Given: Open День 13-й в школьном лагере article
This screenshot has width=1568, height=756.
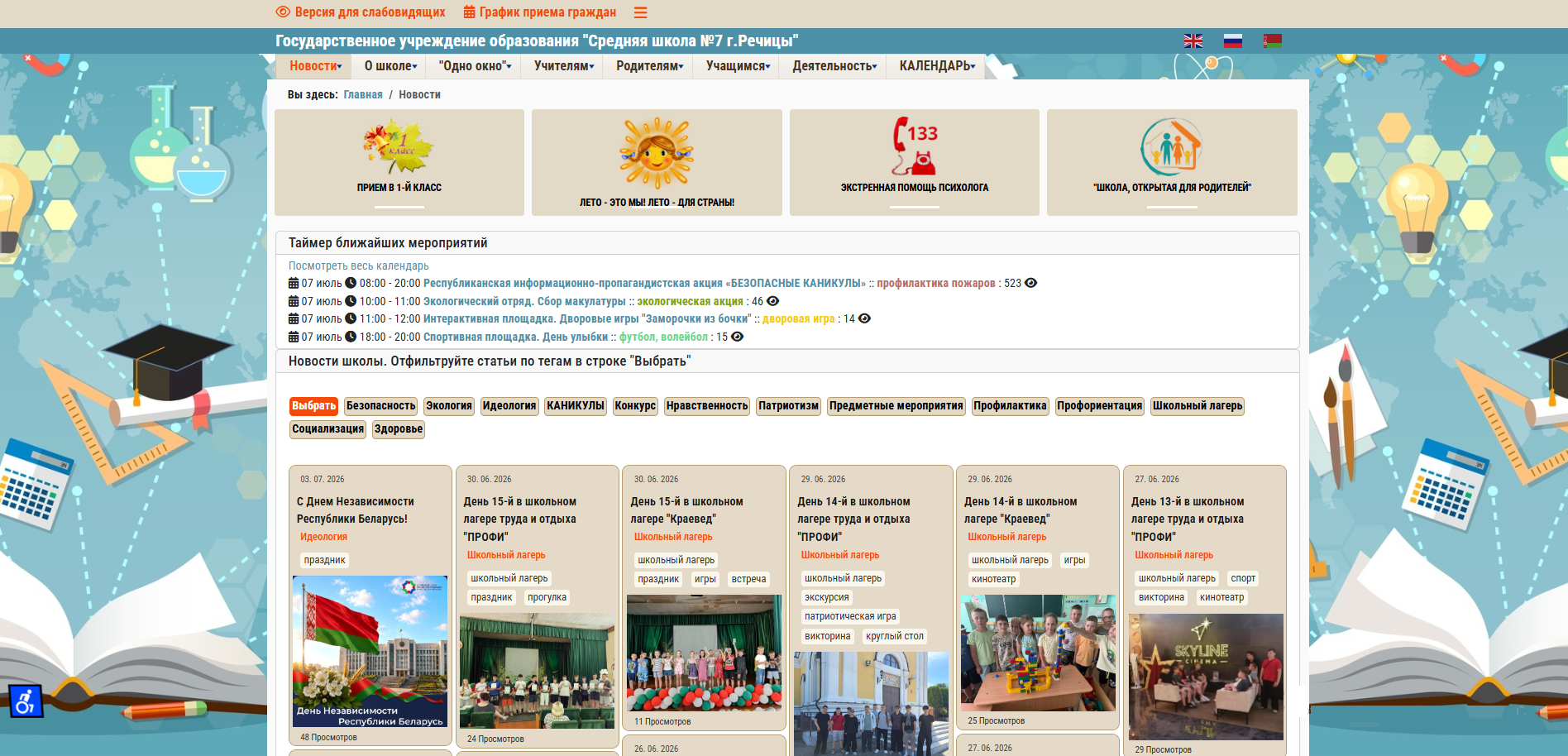Looking at the screenshot, I should pos(1188,519).
